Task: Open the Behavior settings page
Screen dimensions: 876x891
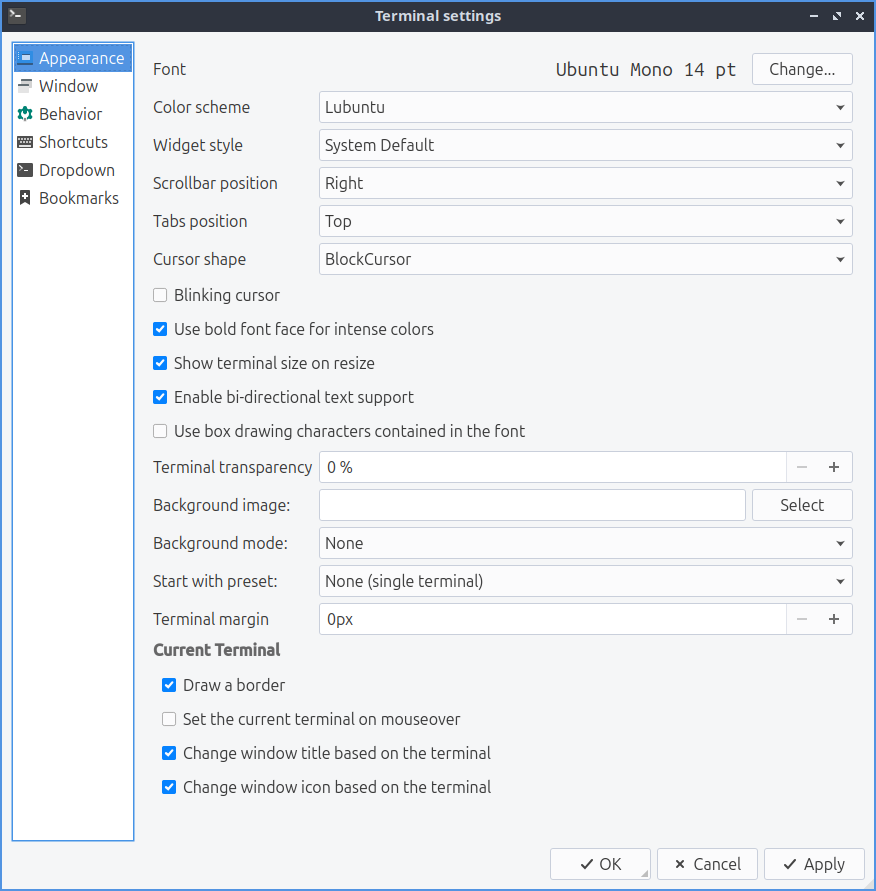Action: click(70, 114)
